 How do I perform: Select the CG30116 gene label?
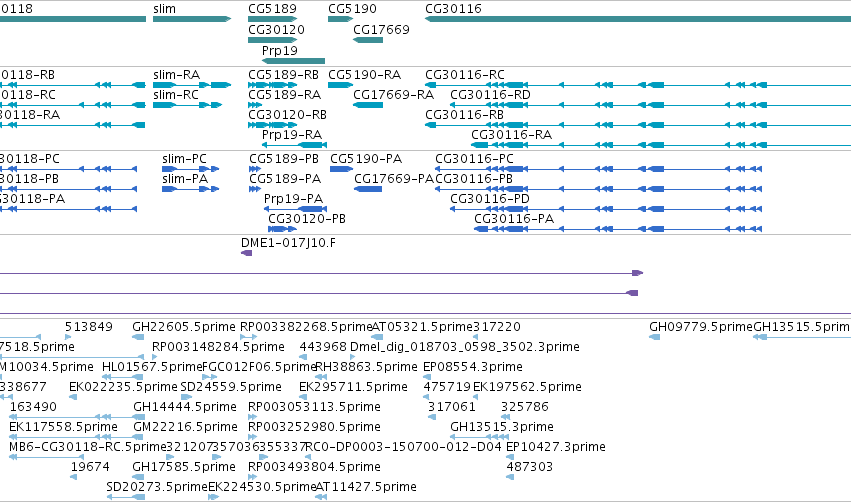pos(453,9)
